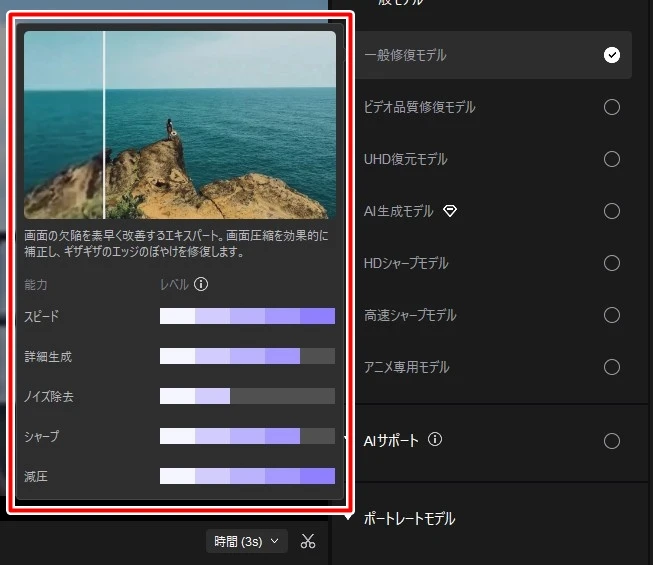Click the model description text starting 画面の欠陥を

176,244
